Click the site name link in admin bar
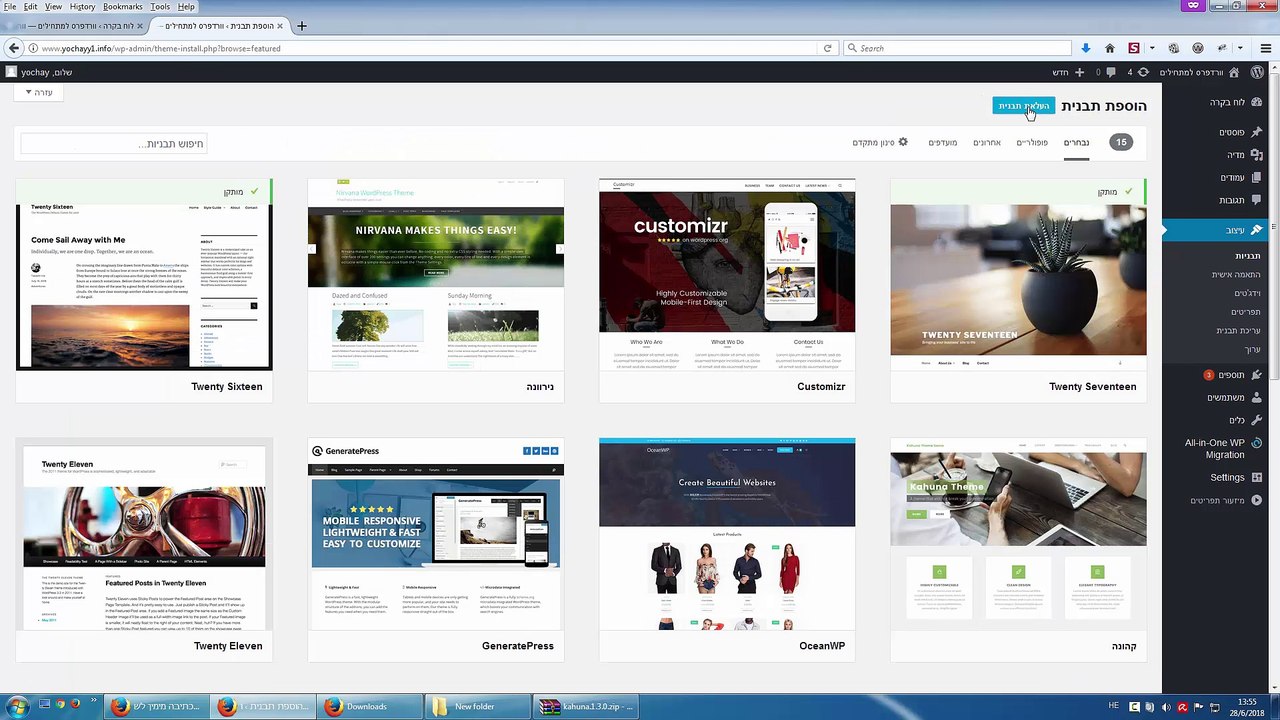The image size is (1280, 720). [x=1199, y=72]
